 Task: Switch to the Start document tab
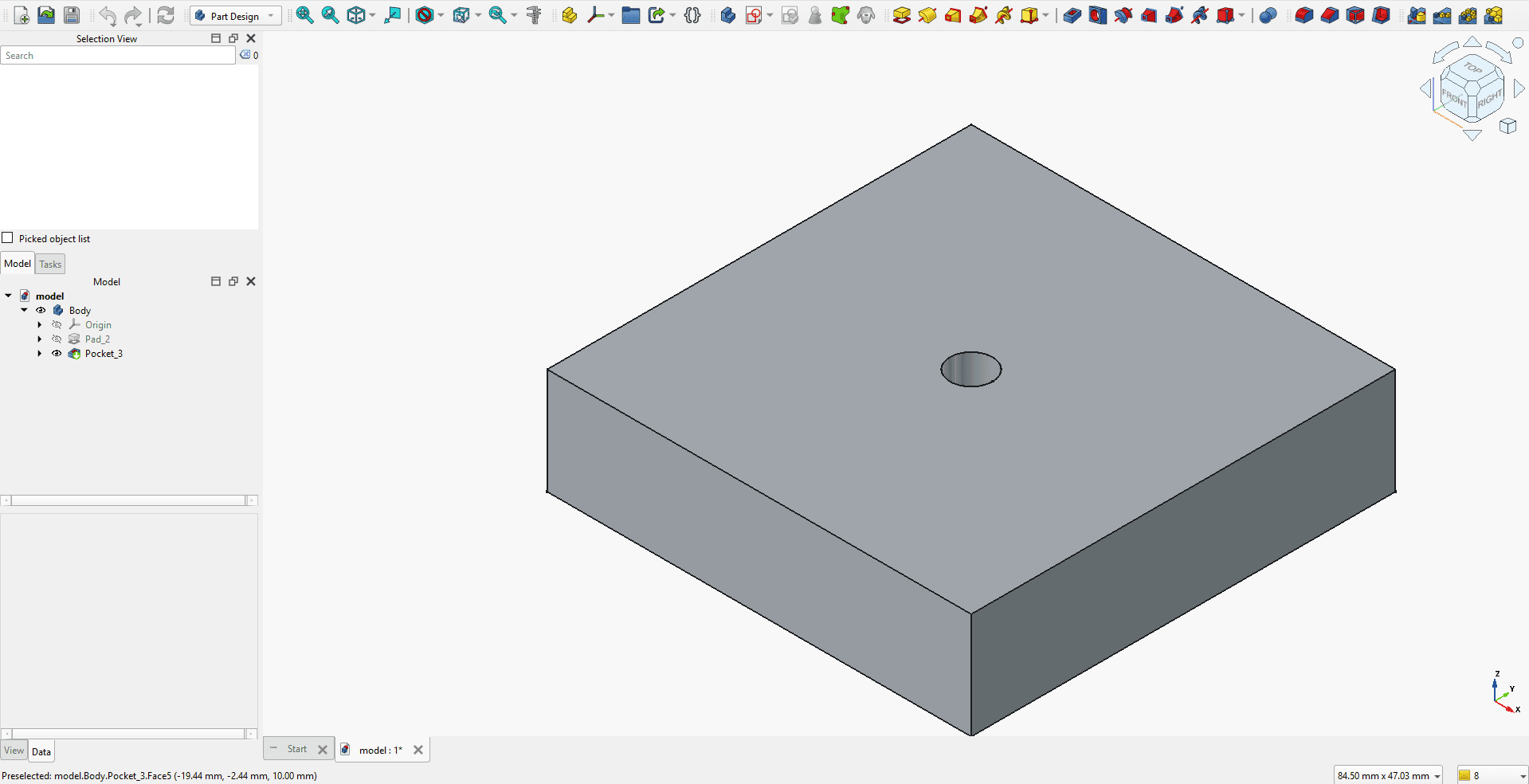(297, 749)
